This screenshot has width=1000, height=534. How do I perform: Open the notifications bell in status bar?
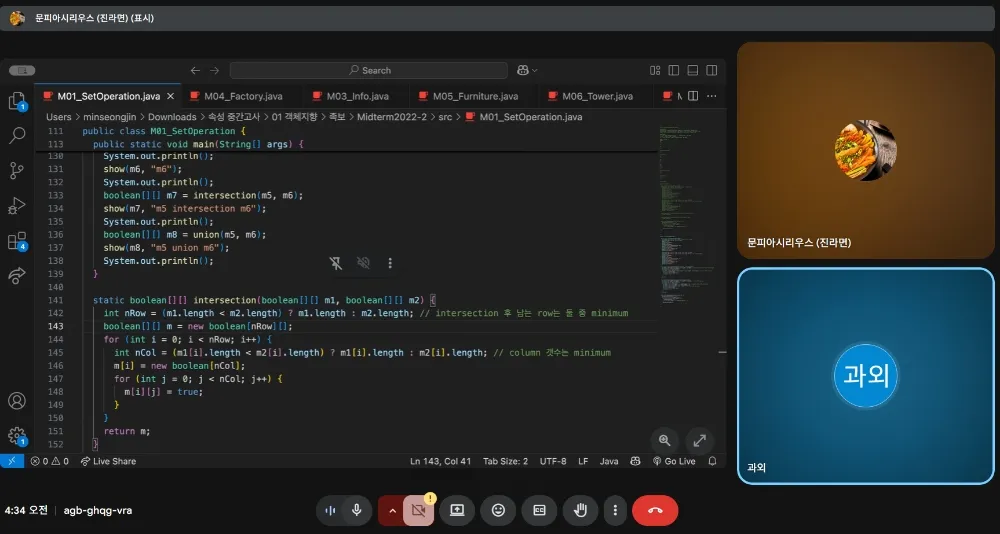[712, 461]
